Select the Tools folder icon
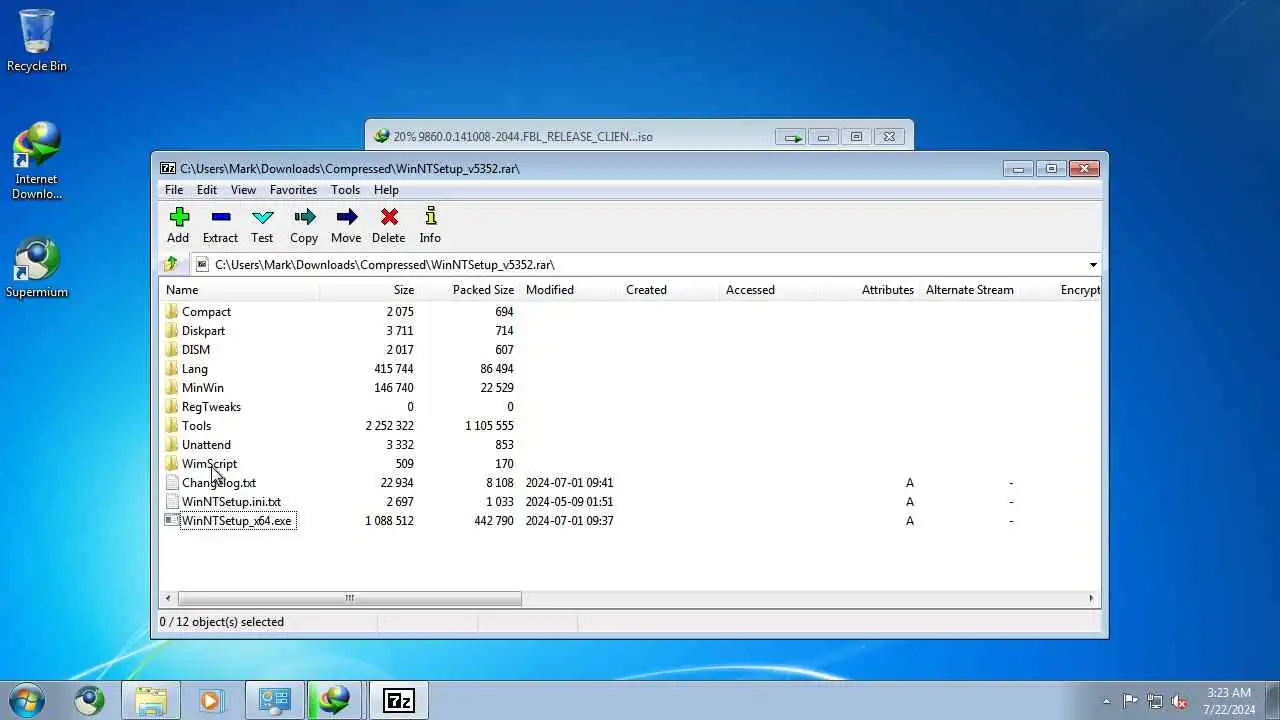Image resolution: width=1280 pixels, height=720 pixels. click(172, 426)
